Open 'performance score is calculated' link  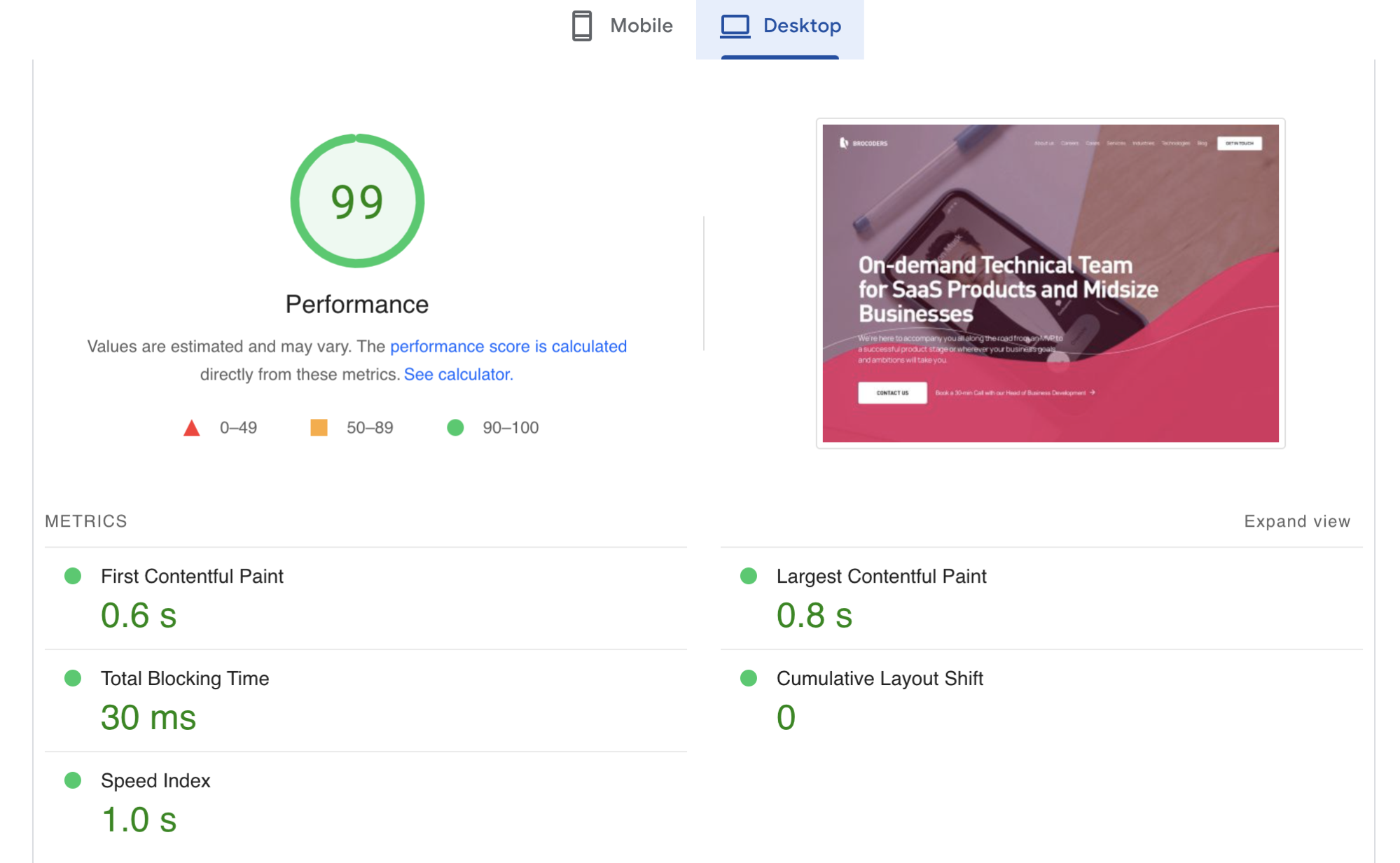[x=508, y=346]
